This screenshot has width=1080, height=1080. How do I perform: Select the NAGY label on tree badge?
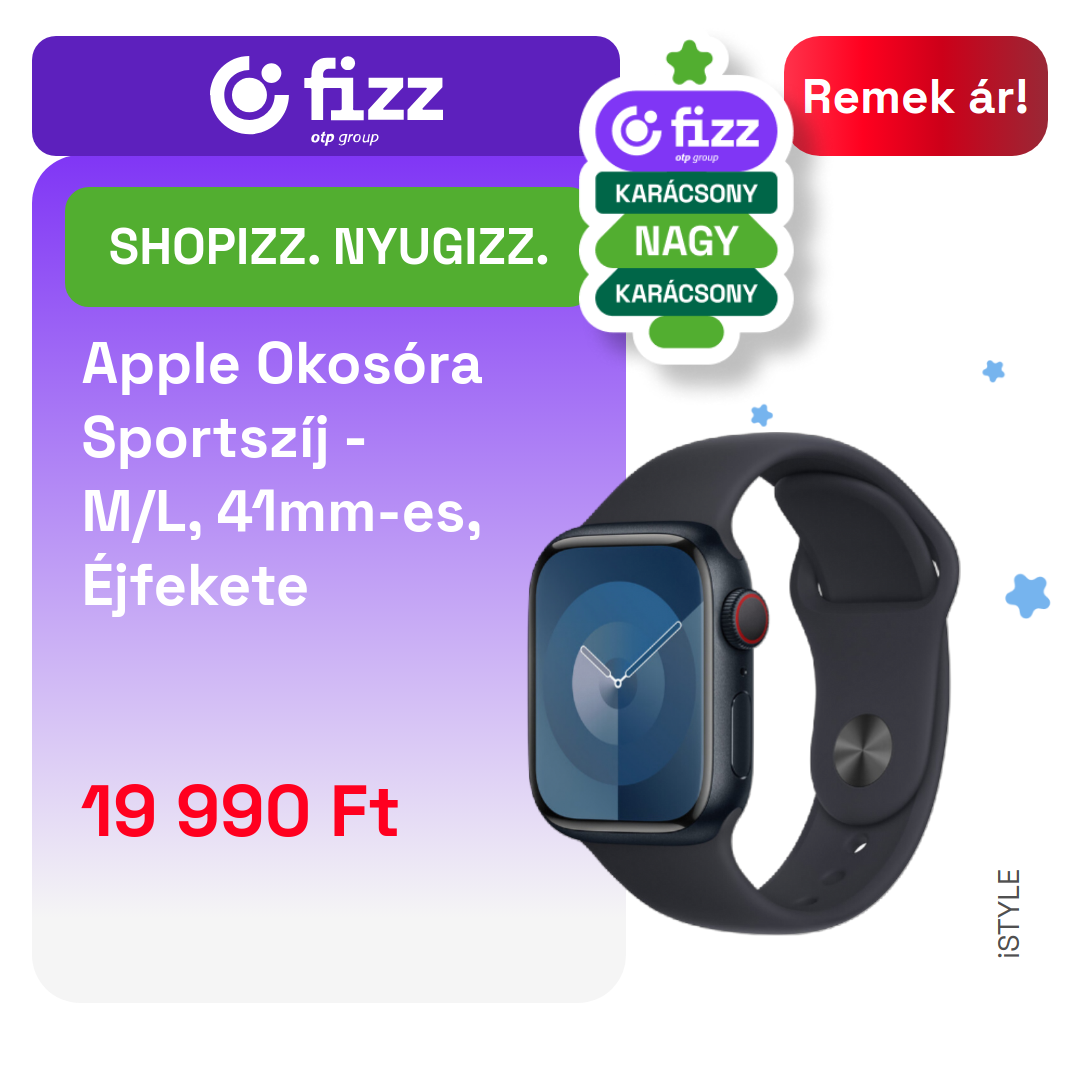686,241
